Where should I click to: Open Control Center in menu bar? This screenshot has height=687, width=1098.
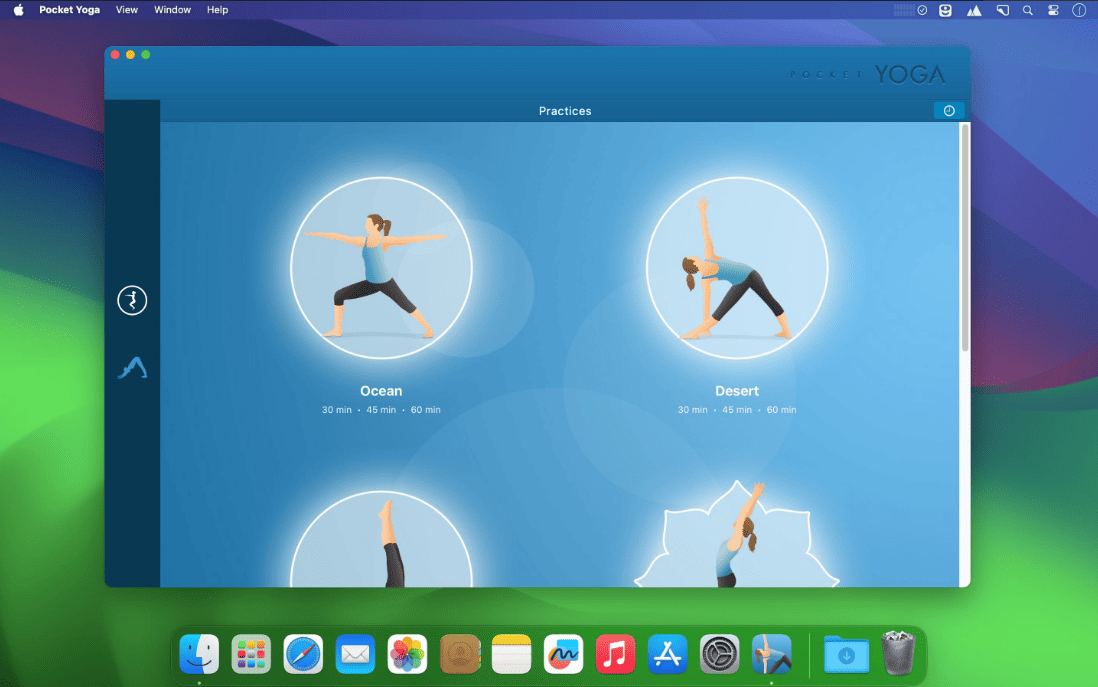1053,10
